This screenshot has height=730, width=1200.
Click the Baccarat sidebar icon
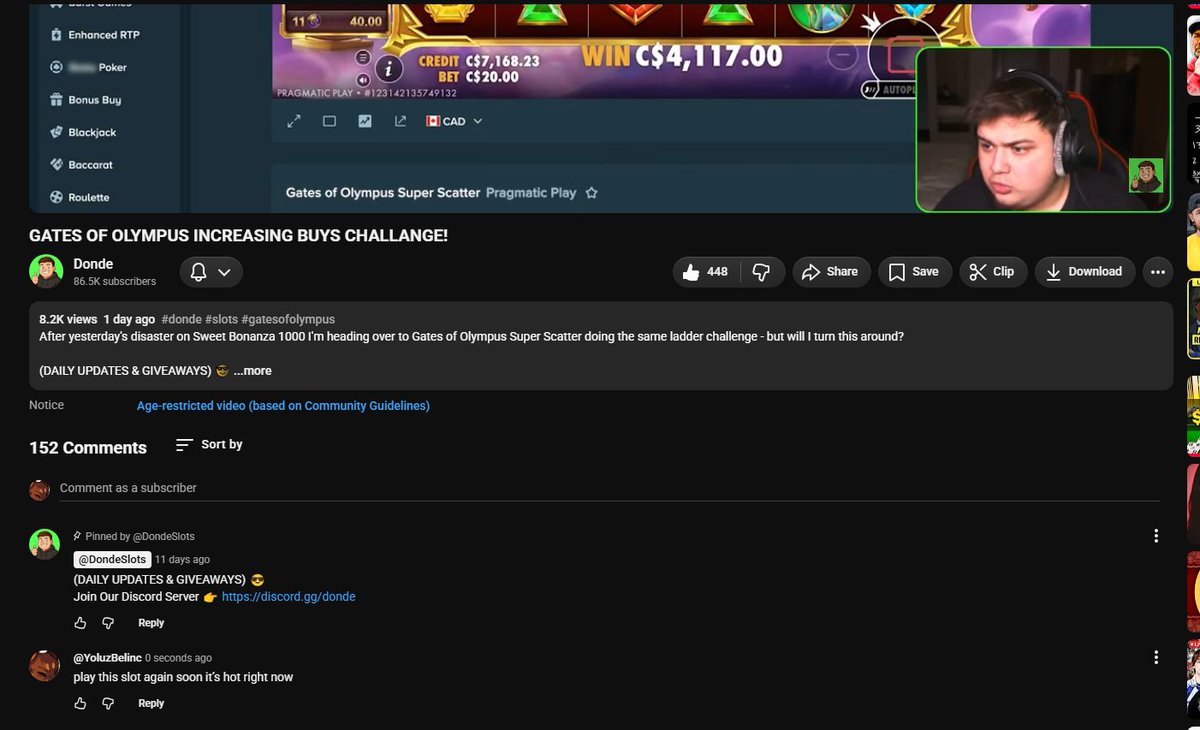coord(57,165)
